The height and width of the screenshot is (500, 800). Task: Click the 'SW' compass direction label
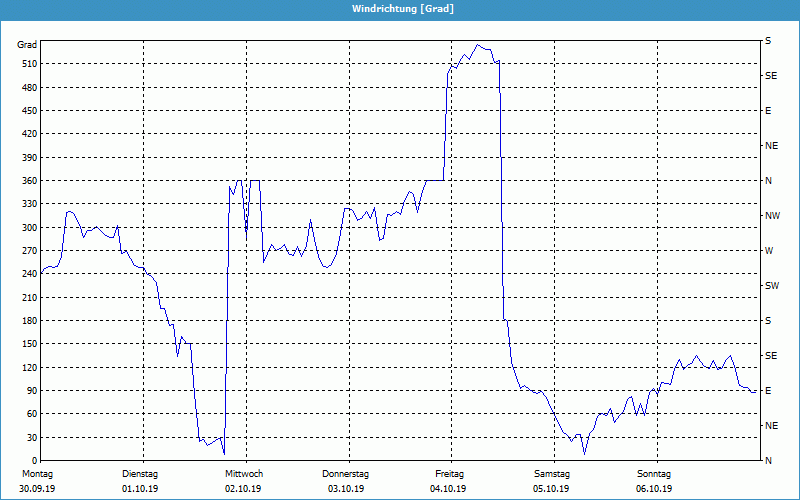tap(772, 286)
